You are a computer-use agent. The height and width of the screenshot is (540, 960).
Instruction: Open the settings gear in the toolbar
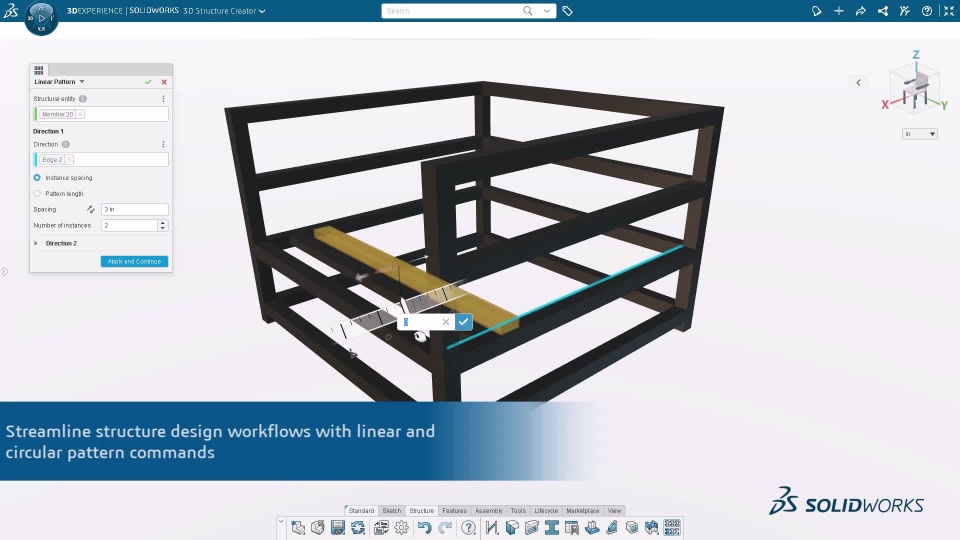[x=402, y=527]
